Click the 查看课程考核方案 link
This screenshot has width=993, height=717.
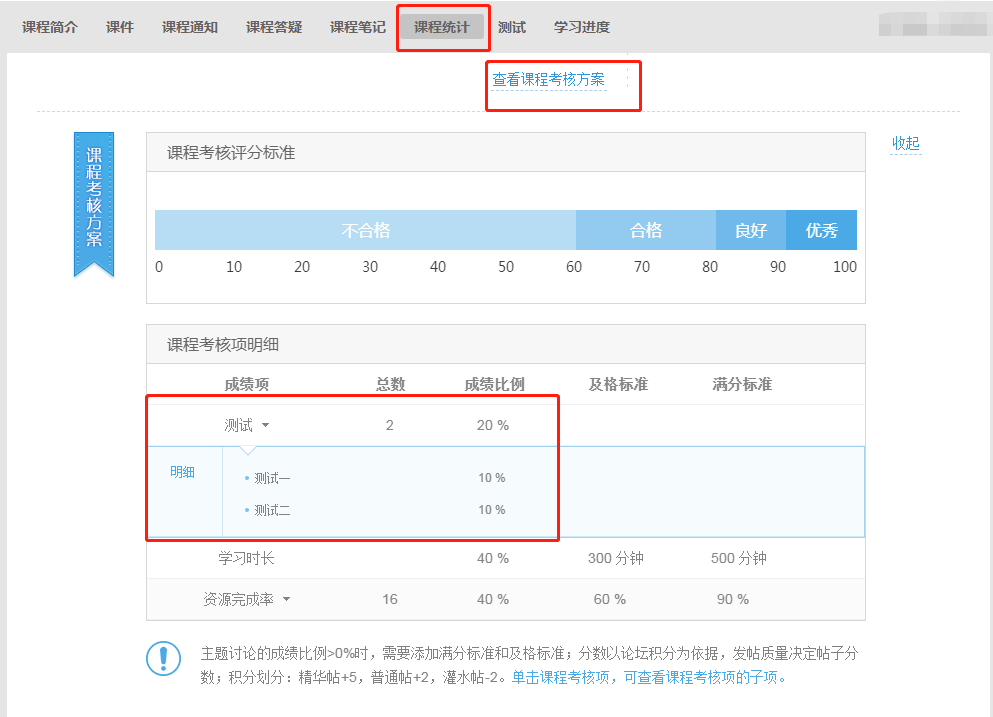548,80
